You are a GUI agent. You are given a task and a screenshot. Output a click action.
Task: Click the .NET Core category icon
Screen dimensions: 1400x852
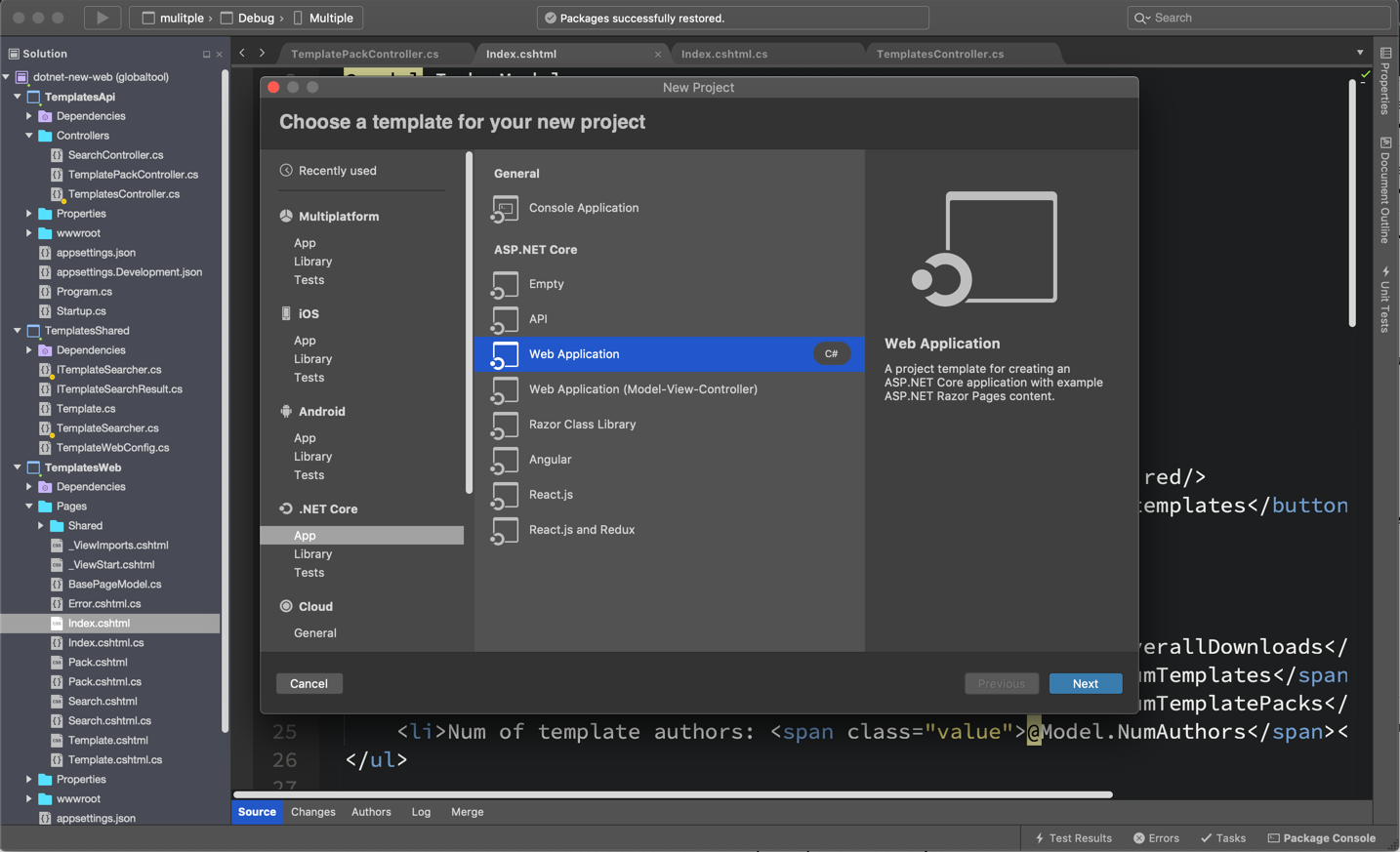pos(286,508)
